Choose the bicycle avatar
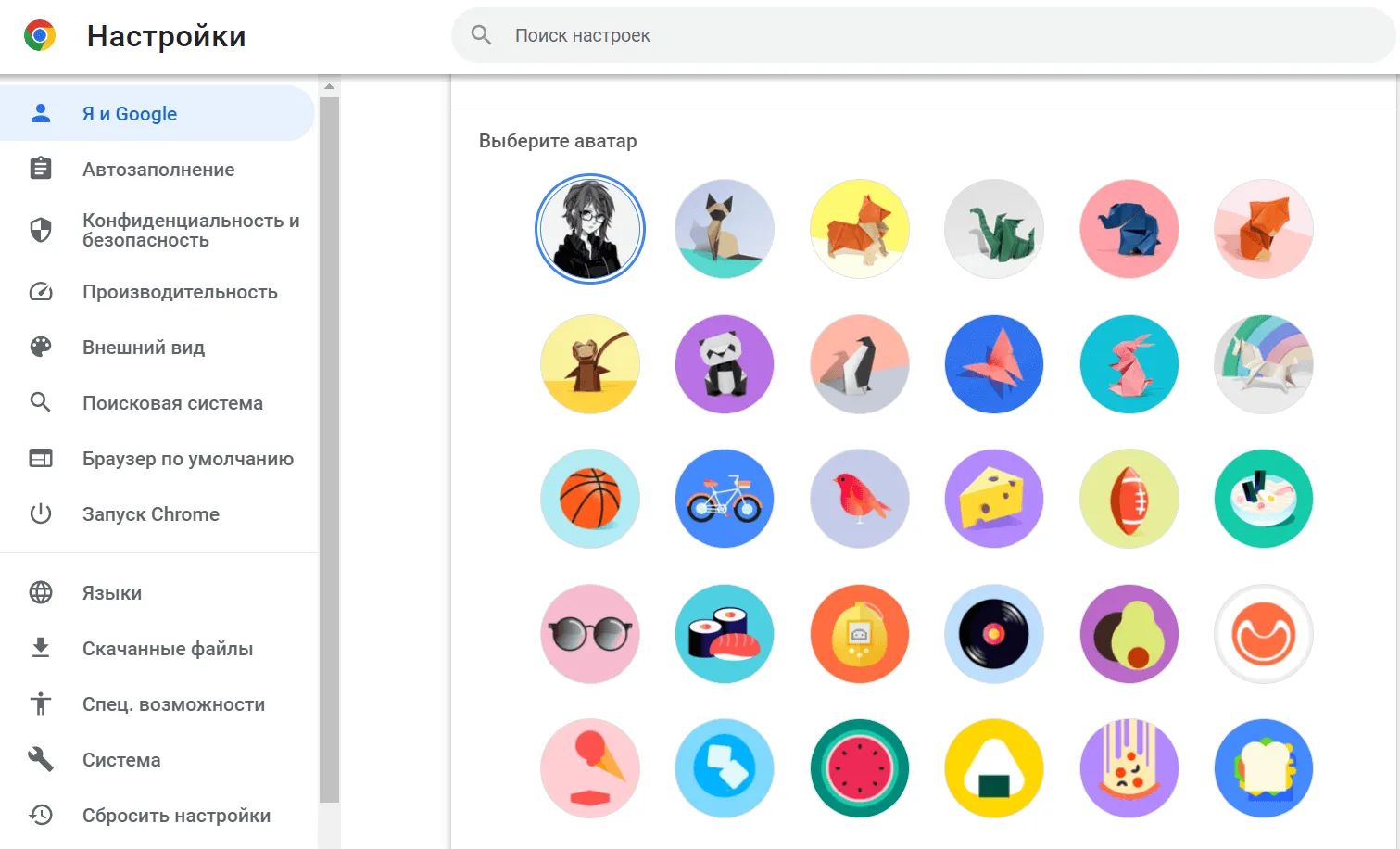Image resolution: width=1400 pixels, height=849 pixels. coord(725,499)
